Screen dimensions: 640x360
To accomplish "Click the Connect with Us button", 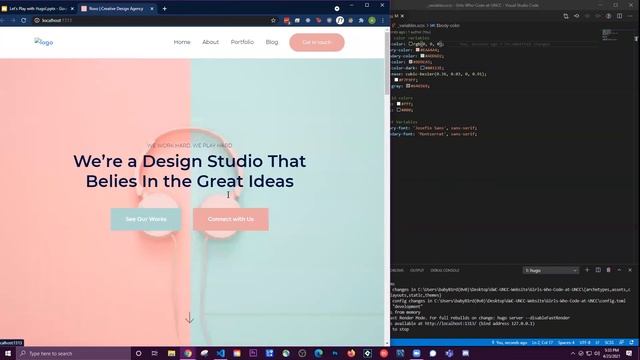I will pyautogui.click(x=231, y=219).
